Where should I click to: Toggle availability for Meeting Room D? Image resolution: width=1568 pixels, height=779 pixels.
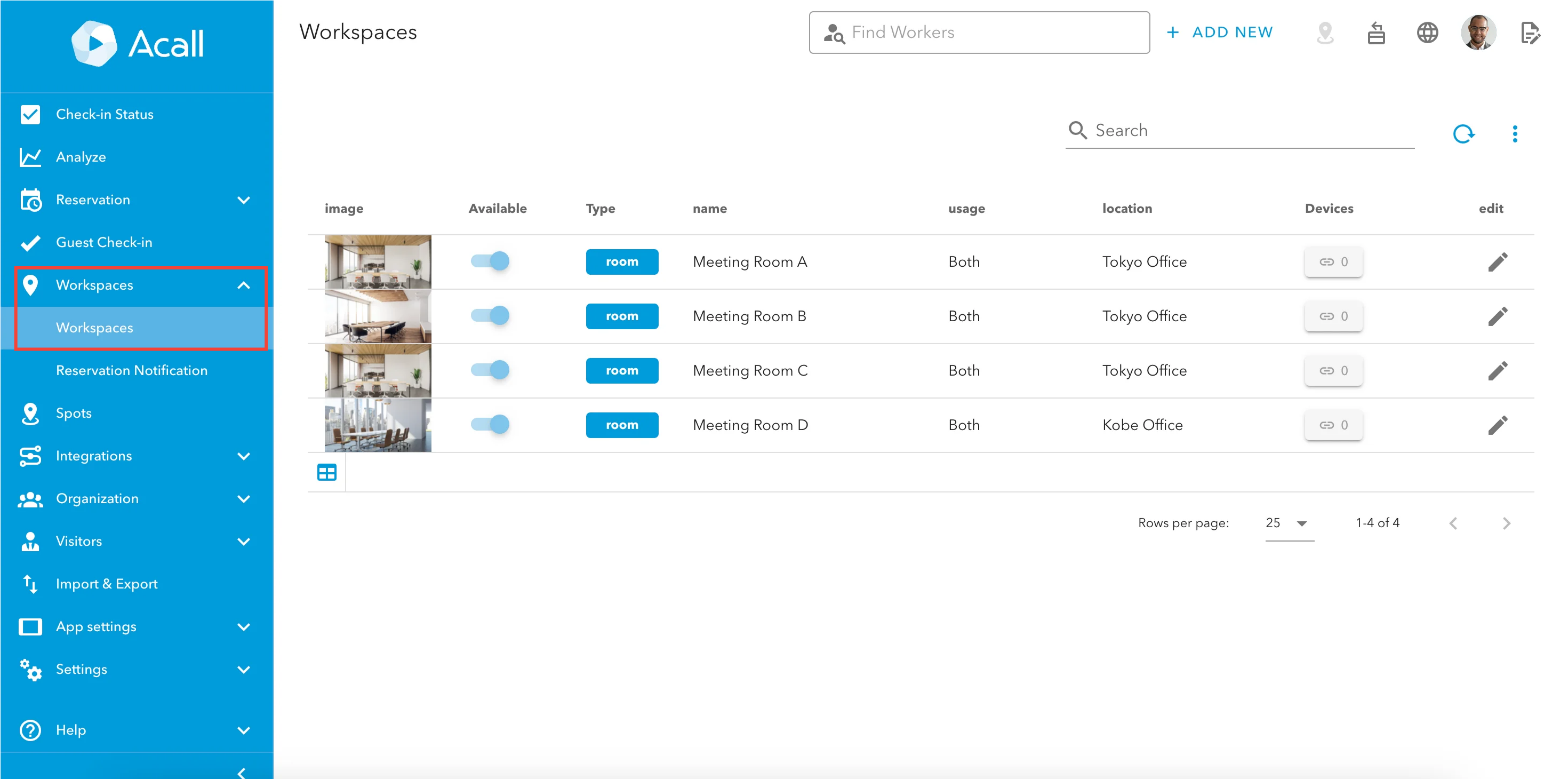point(490,424)
